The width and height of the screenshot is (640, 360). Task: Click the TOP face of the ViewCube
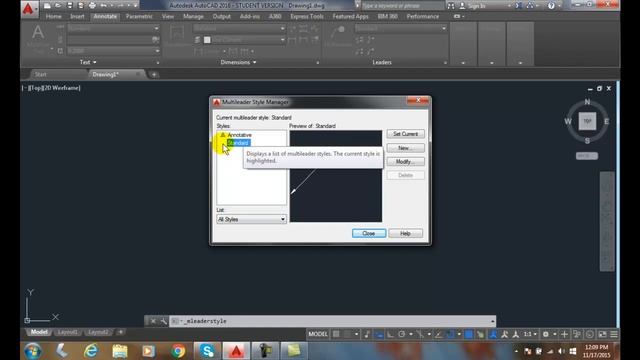tap(587, 121)
